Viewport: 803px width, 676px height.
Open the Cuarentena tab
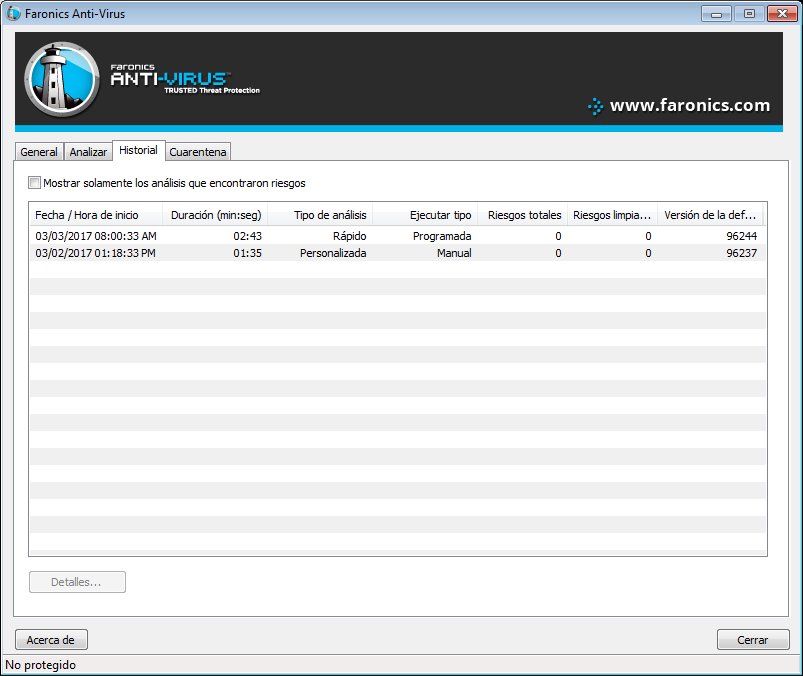(198, 152)
